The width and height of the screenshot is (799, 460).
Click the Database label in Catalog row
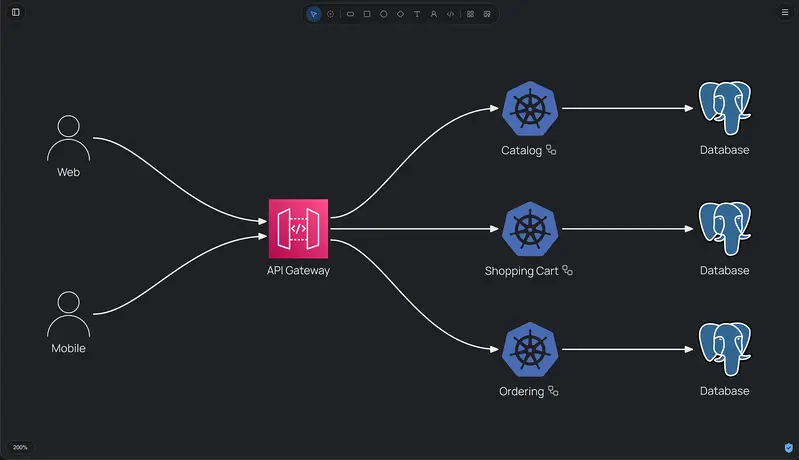coord(725,150)
